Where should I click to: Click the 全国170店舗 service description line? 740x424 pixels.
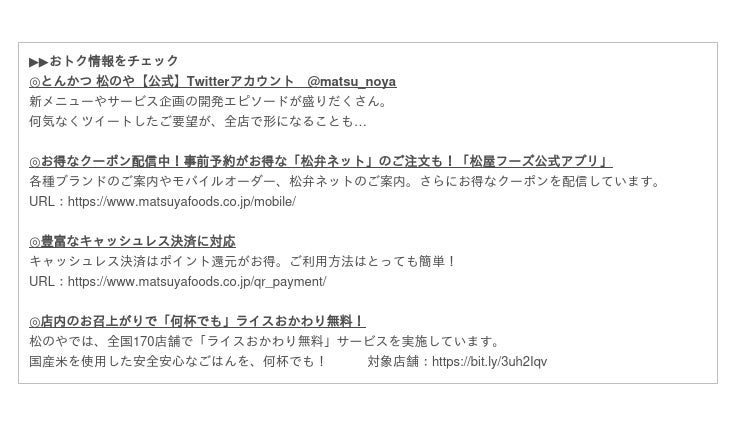(x=265, y=341)
